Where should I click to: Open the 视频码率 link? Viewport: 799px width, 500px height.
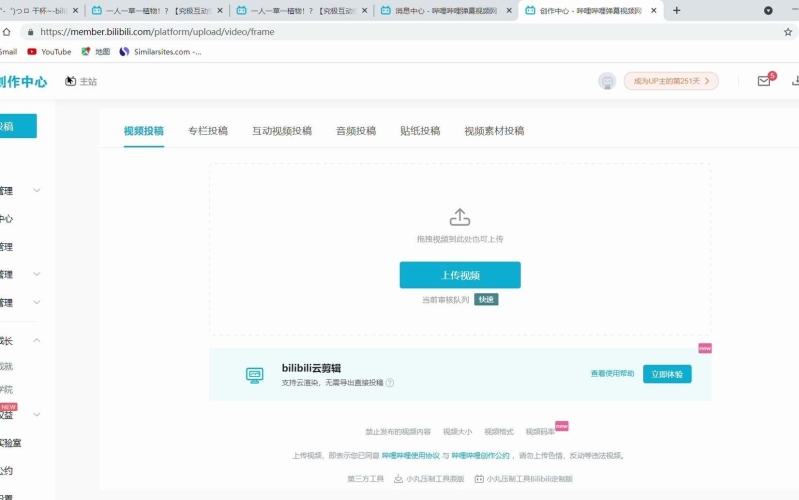[540, 432]
